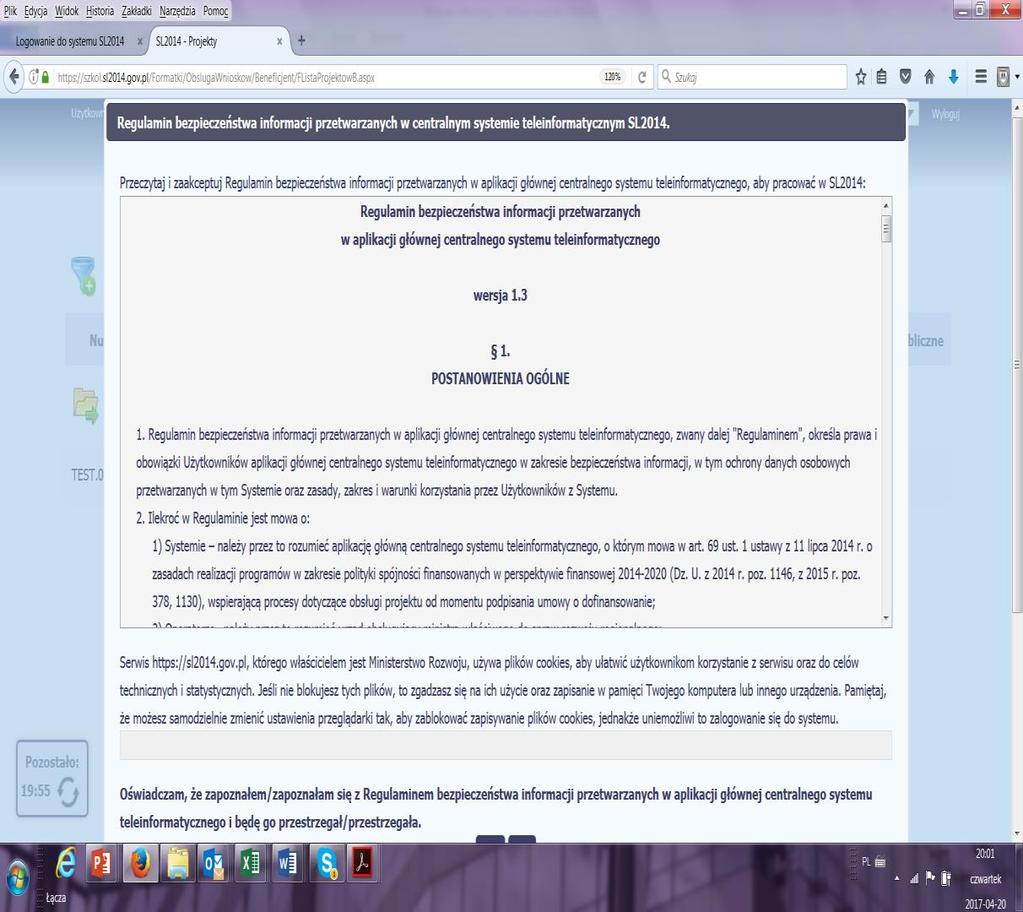
Task: Click the Regulamin text box scroll-down arrow
Action: click(x=885, y=618)
